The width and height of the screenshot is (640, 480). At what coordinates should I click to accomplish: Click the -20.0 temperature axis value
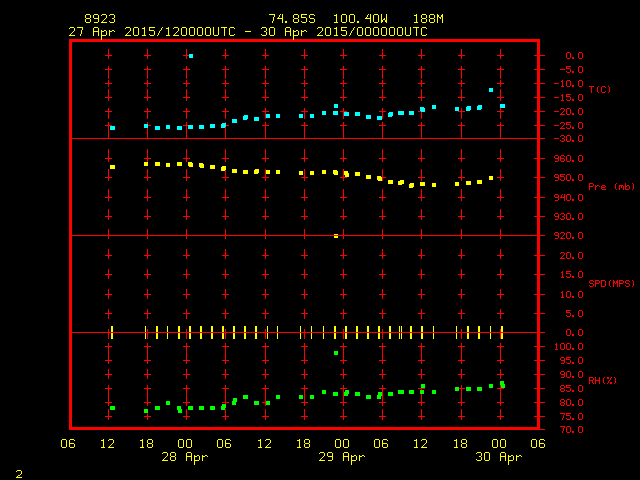[569, 111]
